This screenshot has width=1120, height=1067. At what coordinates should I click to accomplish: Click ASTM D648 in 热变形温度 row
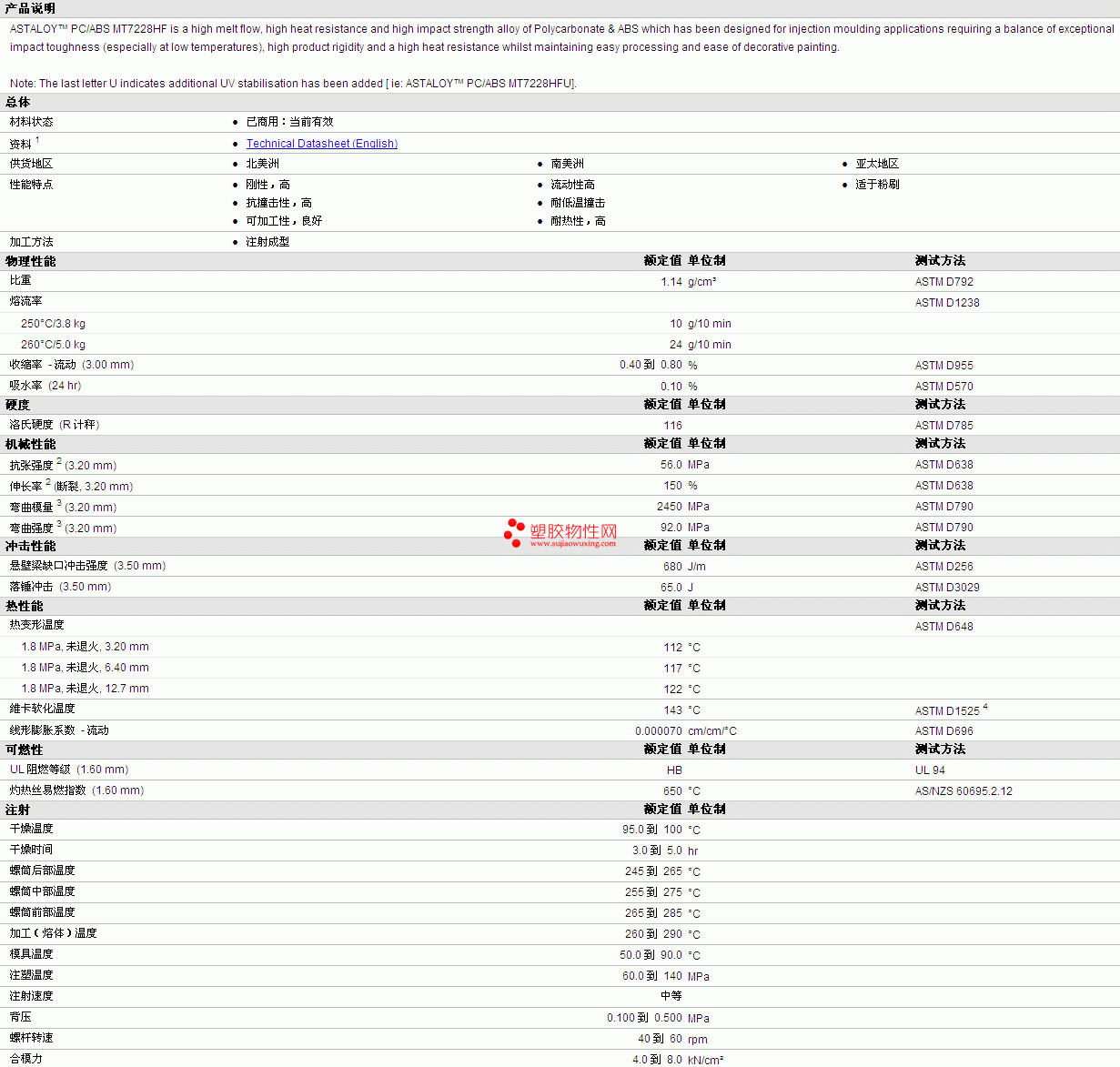pos(943,627)
